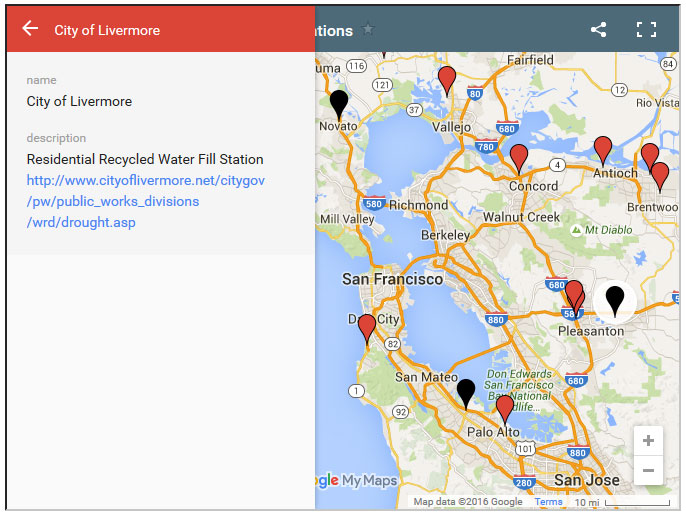The width and height of the screenshot is (686, 519).
Task: Click the City of Livermore panel title
Action: tap(107, 30)
